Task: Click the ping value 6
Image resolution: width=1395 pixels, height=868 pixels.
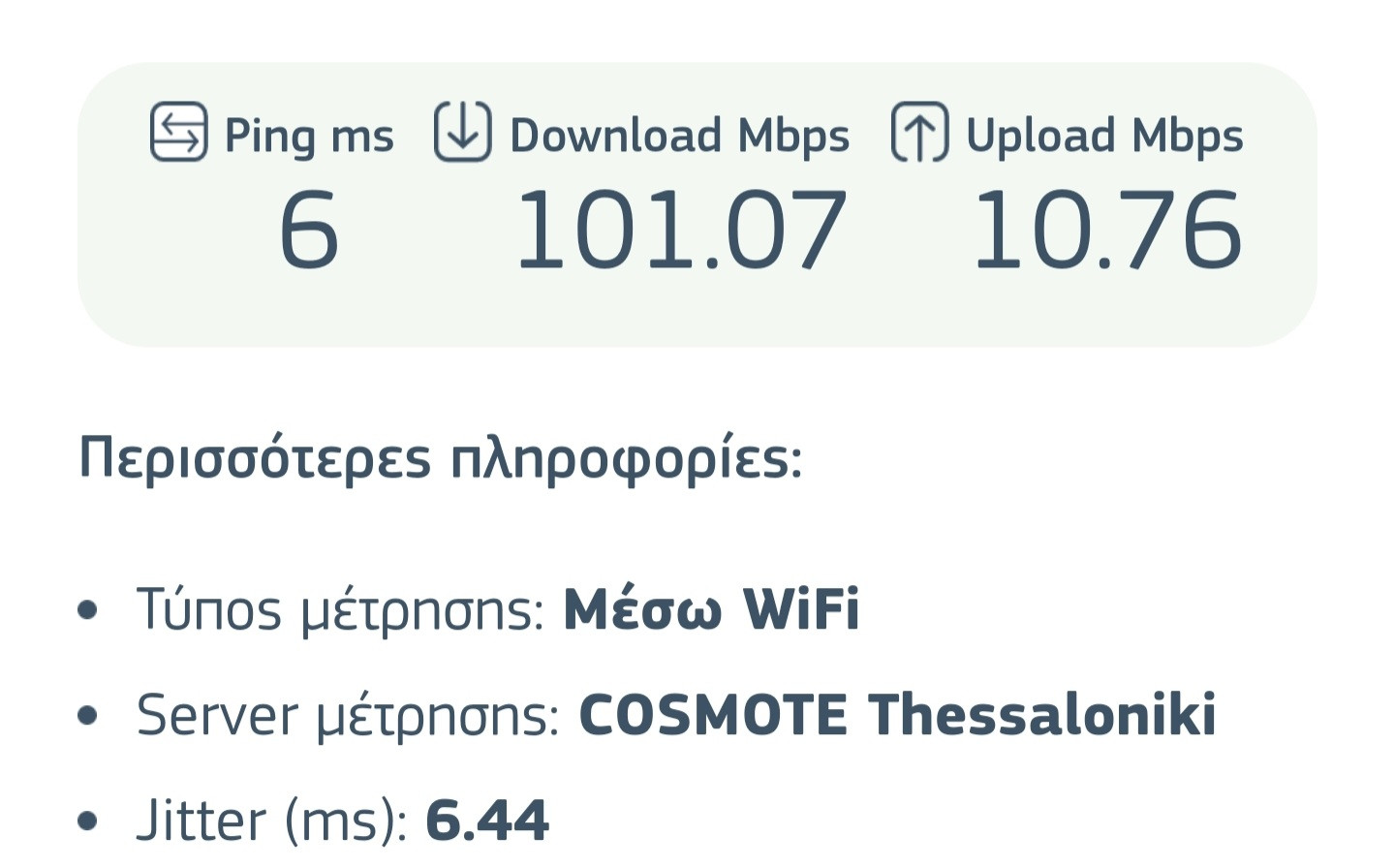Action: tap(309, 231)
